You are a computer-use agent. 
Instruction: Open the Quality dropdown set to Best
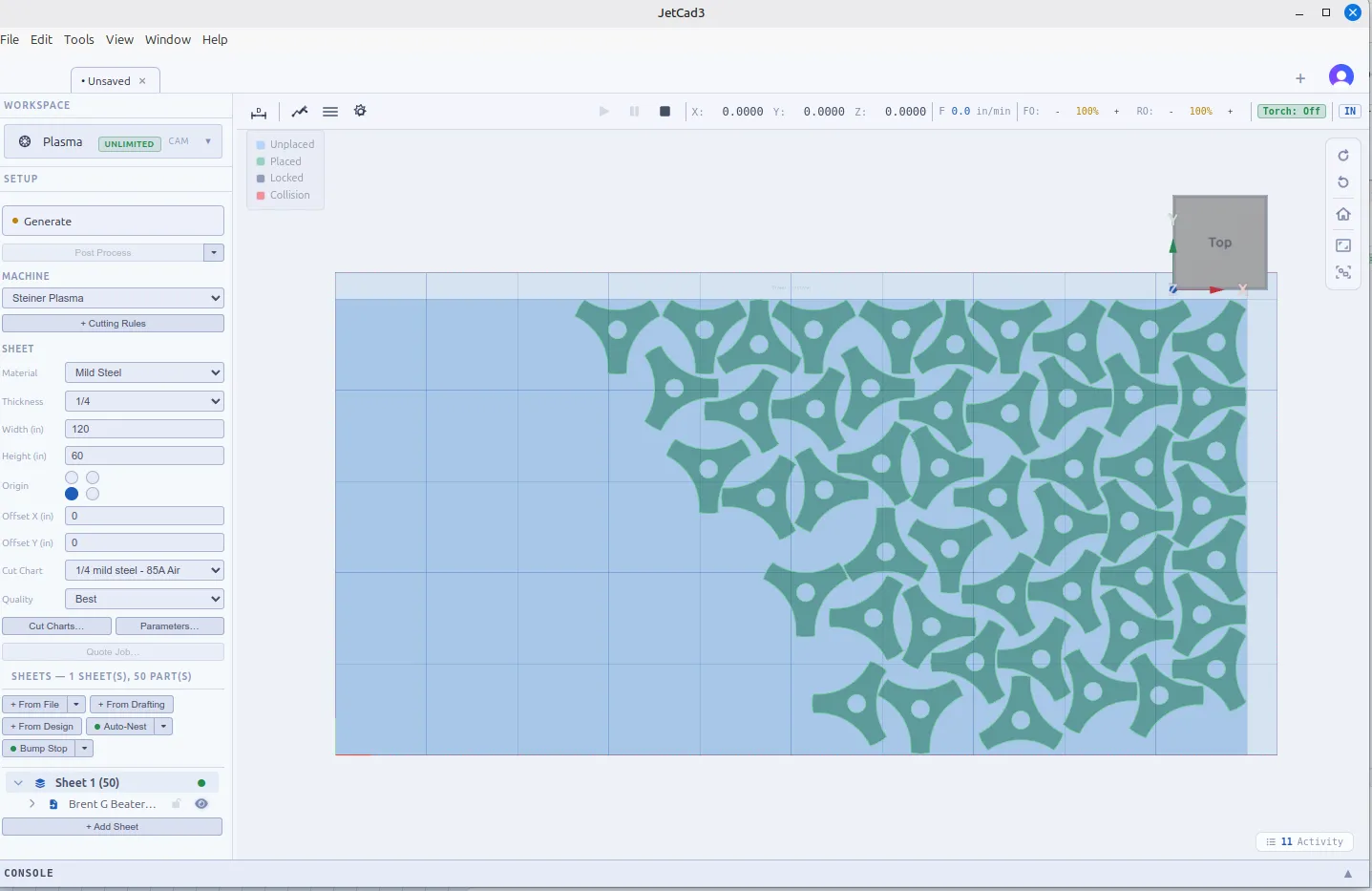[x=144, y=599]
